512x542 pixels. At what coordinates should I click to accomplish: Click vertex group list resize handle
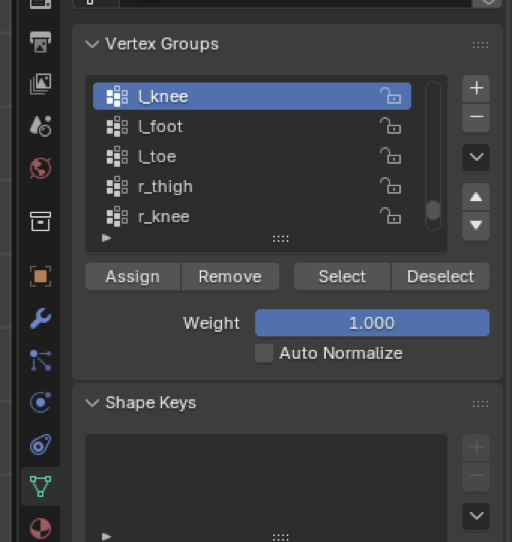coord(280,239)
